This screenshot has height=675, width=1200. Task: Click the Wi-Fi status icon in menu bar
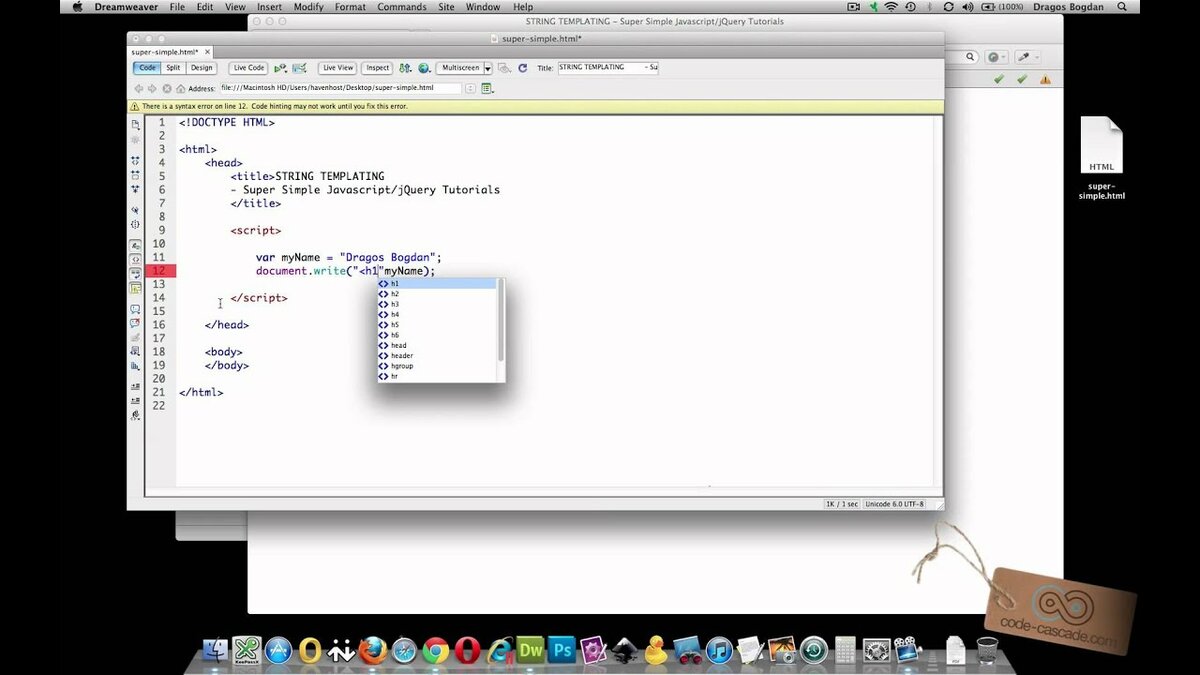pos(890,7)
